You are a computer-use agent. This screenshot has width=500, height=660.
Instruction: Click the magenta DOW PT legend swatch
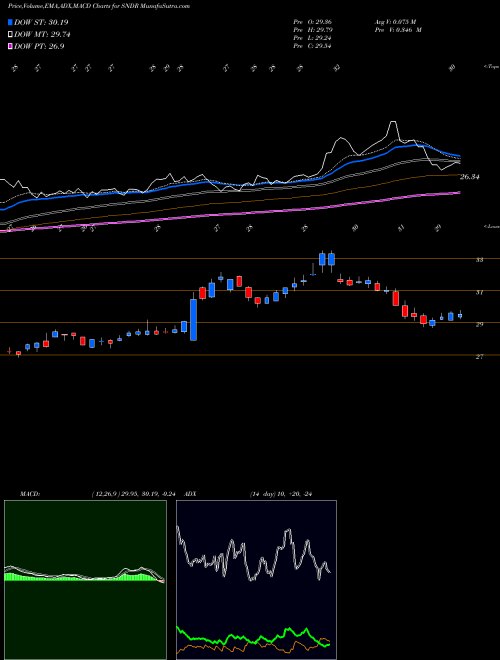[x=10, y=46]
